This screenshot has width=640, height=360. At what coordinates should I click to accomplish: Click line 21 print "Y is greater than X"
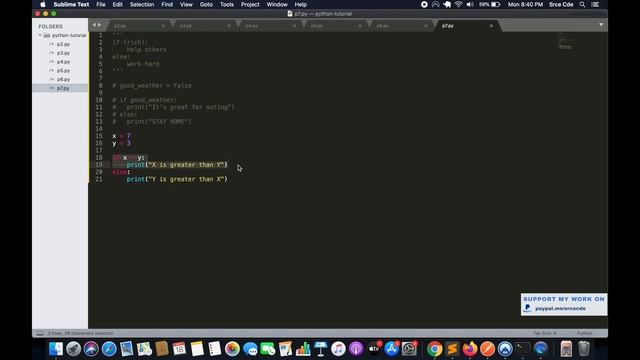point(177,179)
